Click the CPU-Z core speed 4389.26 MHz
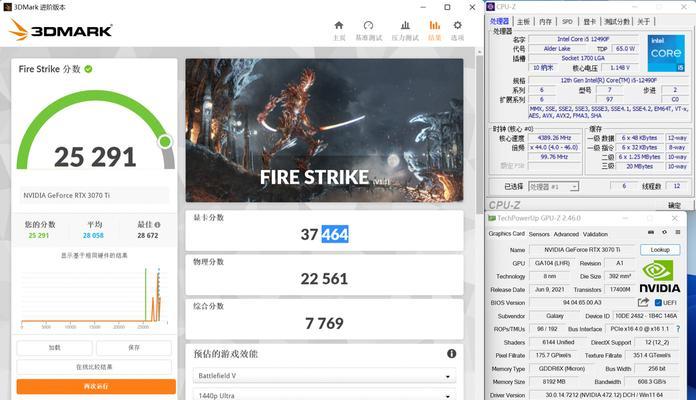696x400 pixels. (x=554, y=138)
